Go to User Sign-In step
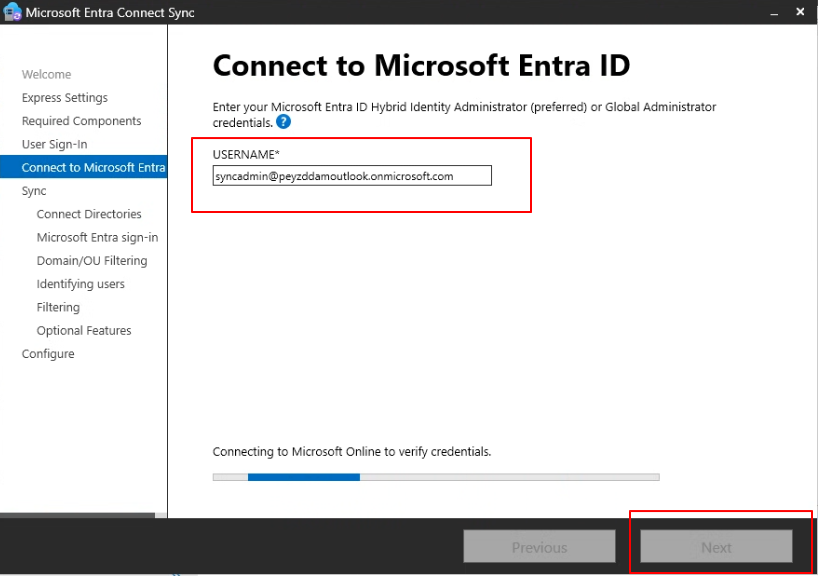The height and width of the screenshot is (576, 818). tap(54, 145)
